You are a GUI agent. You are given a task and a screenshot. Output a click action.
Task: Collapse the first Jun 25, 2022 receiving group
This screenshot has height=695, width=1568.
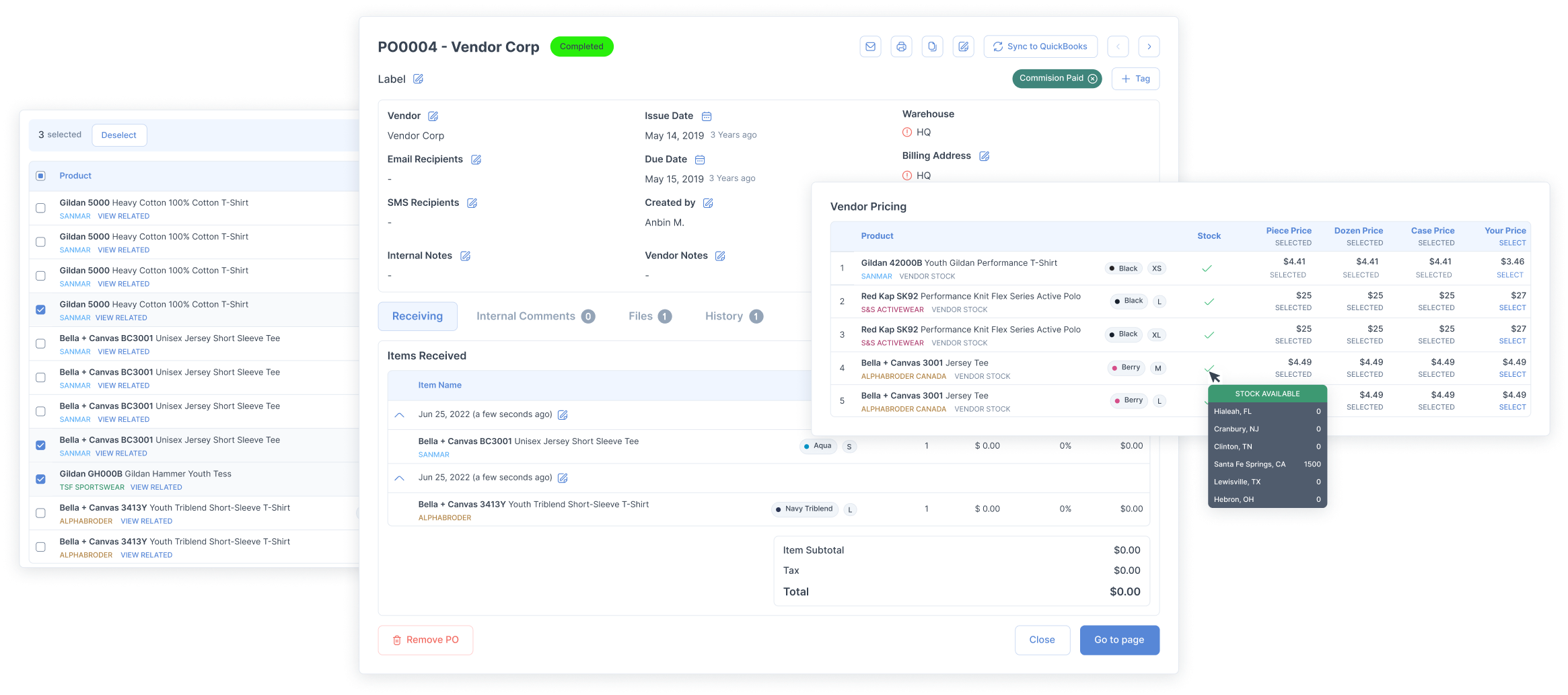[399, 415]
